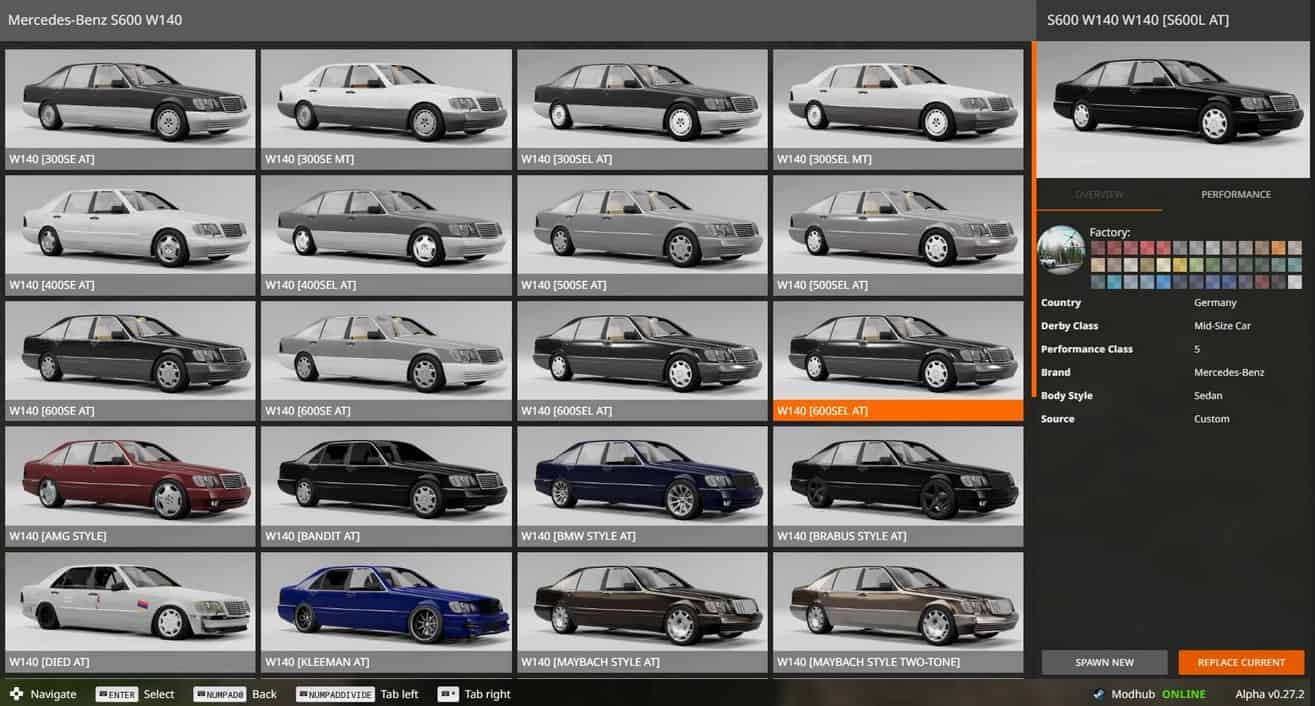The width and height of the screenshot is (1315, 706).
Task: Click the Navigate d-pad icon
Action: 16,694
